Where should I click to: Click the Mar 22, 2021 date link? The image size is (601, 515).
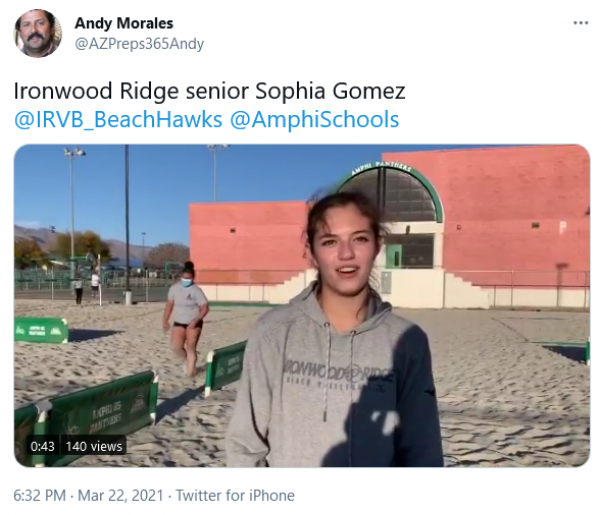pos(121,495)
